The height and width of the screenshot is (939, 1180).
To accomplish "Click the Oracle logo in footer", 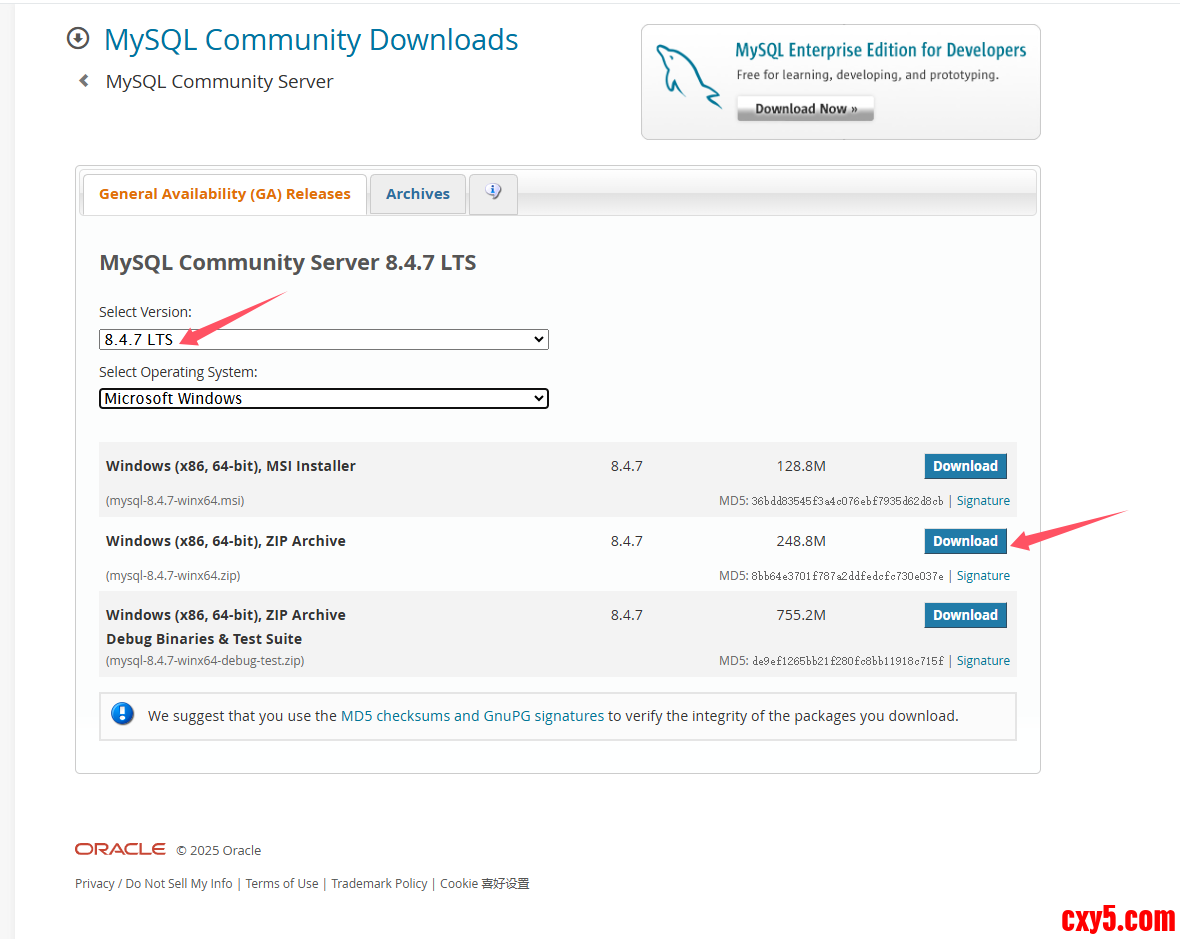I will click(120, 849).
